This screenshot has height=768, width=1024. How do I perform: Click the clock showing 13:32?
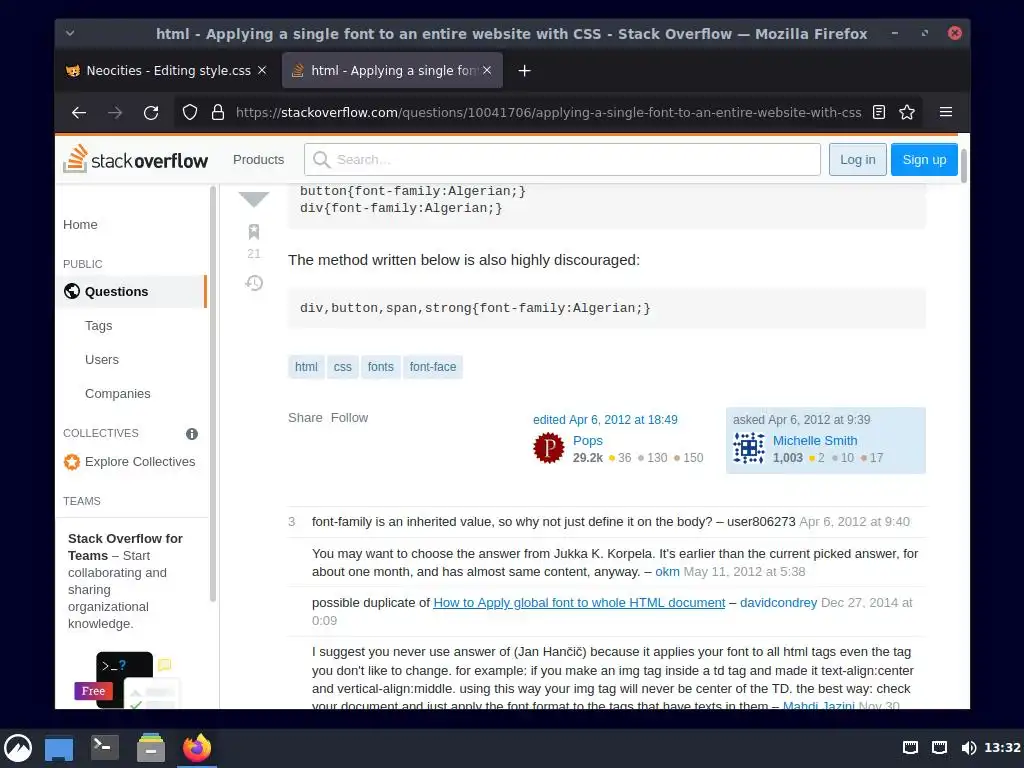pos(1002,748)
